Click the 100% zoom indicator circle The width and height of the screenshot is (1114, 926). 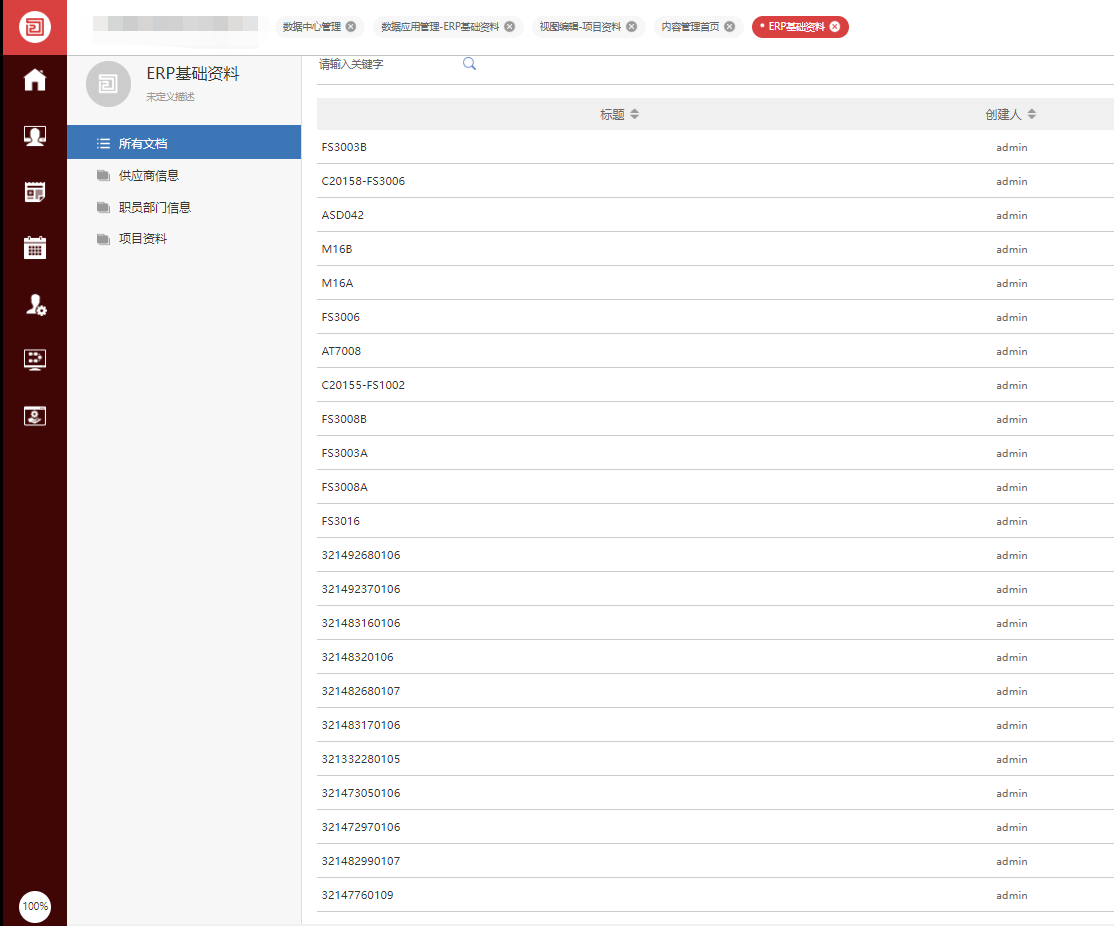click(35, 906)
